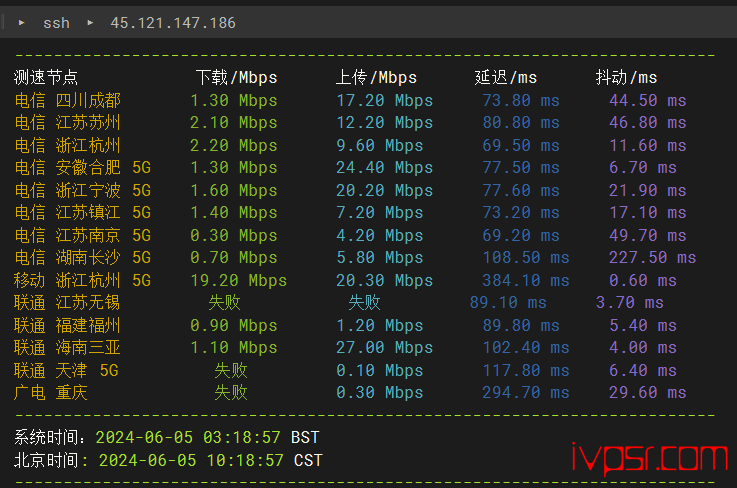Select the 45.121.147.186 breadcrumb entry
The width and height of the screenshot is (737, 488).
click(173, 23)
